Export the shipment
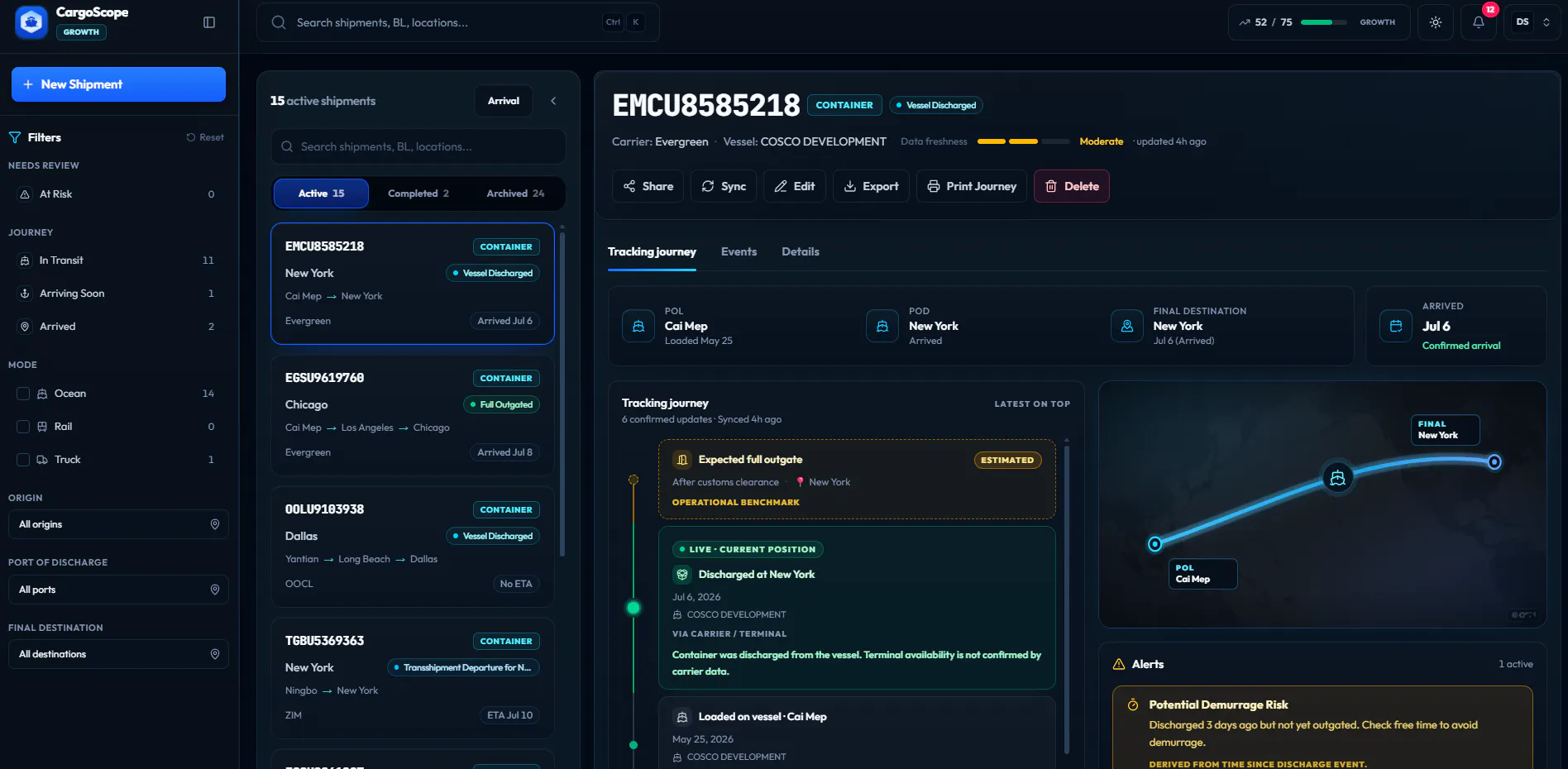 (x=871, y=186)
